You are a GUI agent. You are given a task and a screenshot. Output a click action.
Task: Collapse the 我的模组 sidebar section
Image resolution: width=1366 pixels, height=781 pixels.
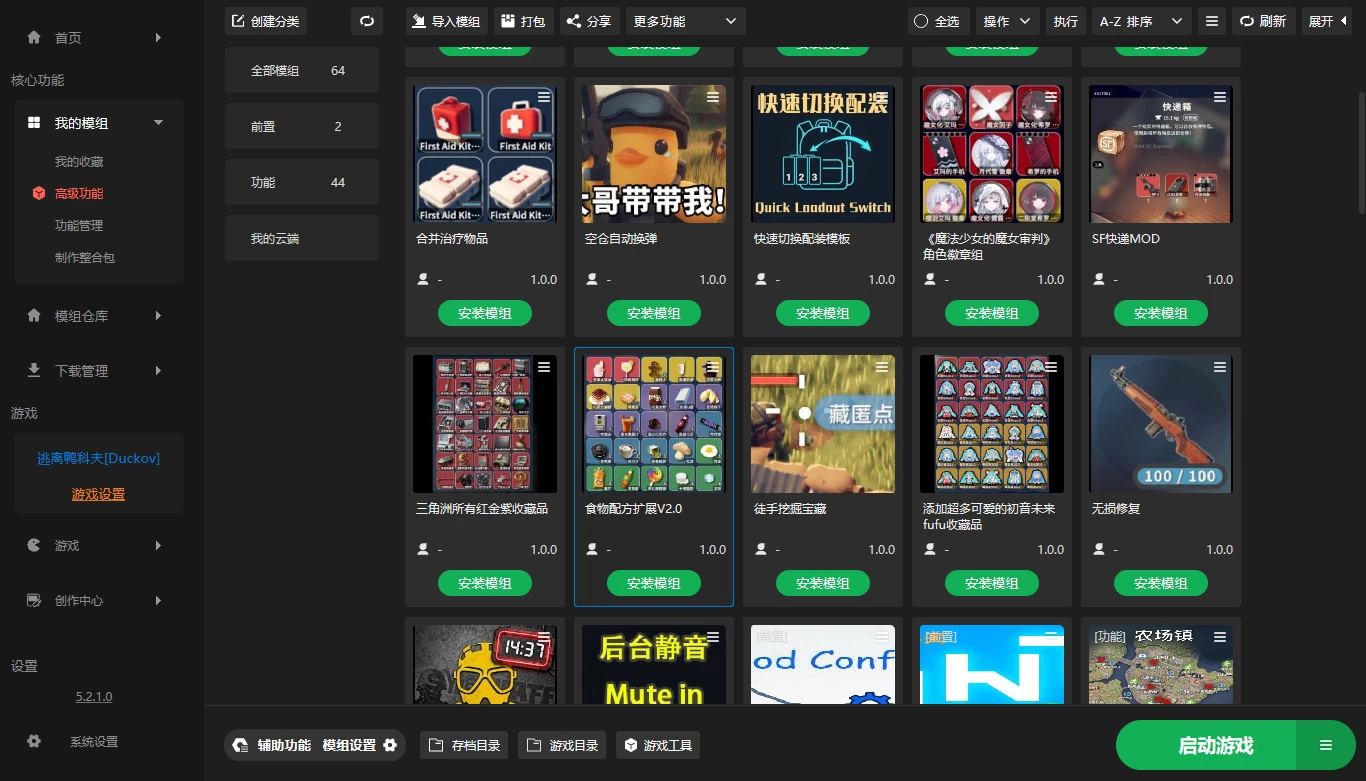point(158,123)
